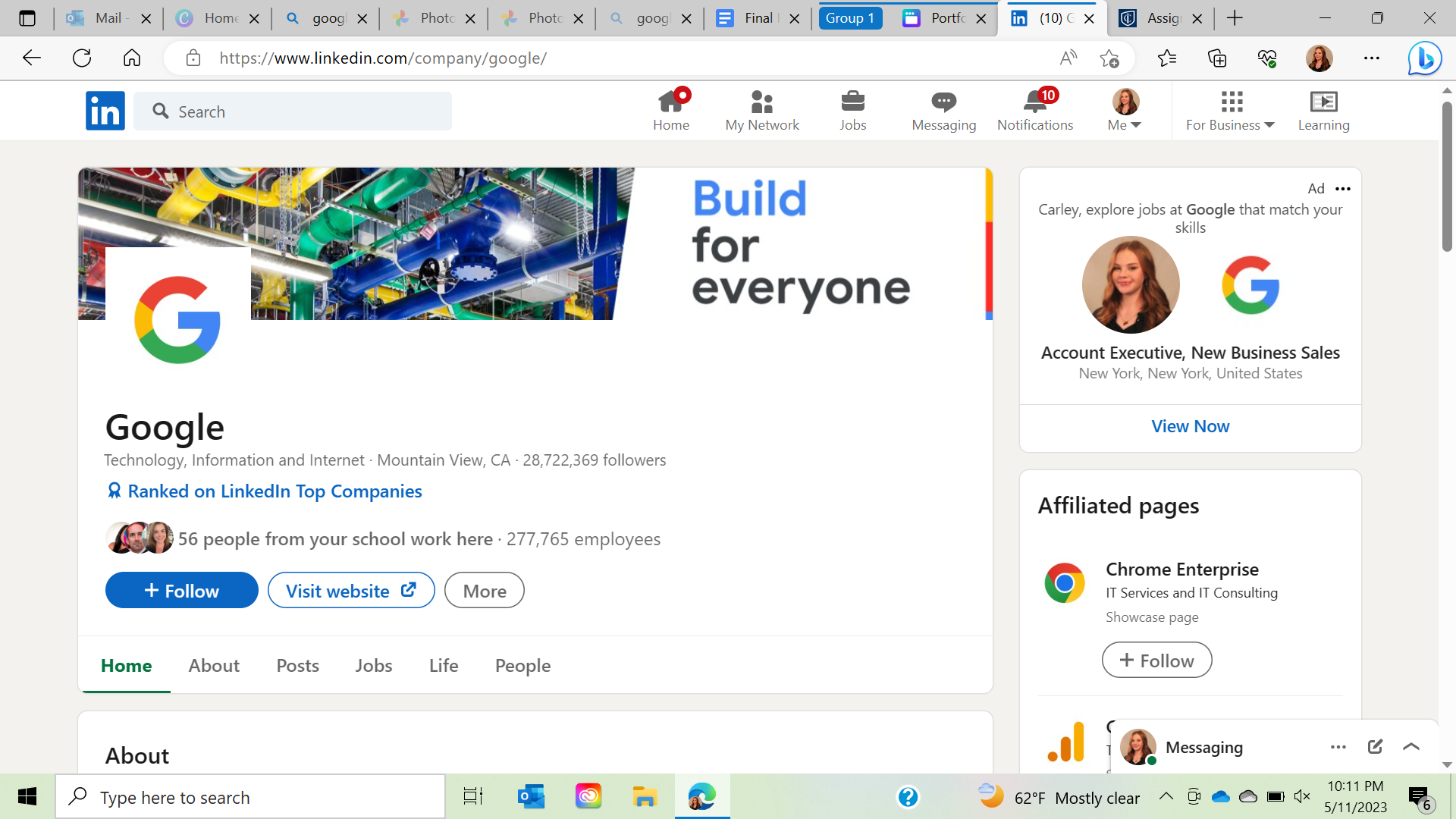Open the Bing chat sidebar icon
The image size is (1456, 819).
click(1425, 58)
